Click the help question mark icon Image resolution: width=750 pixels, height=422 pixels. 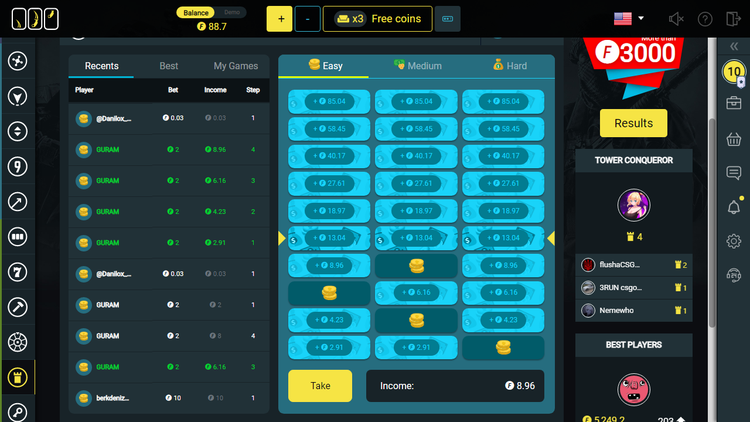705,19
